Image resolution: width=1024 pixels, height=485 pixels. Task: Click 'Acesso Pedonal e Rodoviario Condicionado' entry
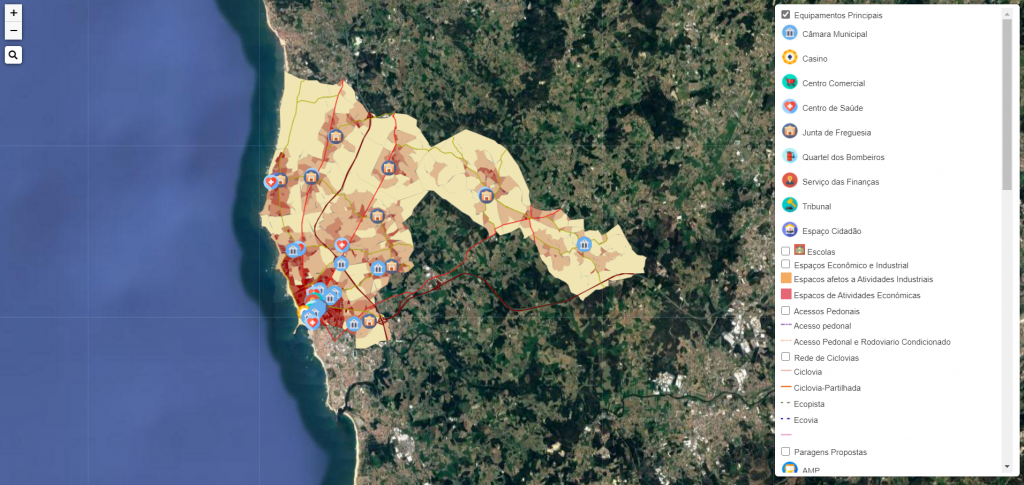872,342
